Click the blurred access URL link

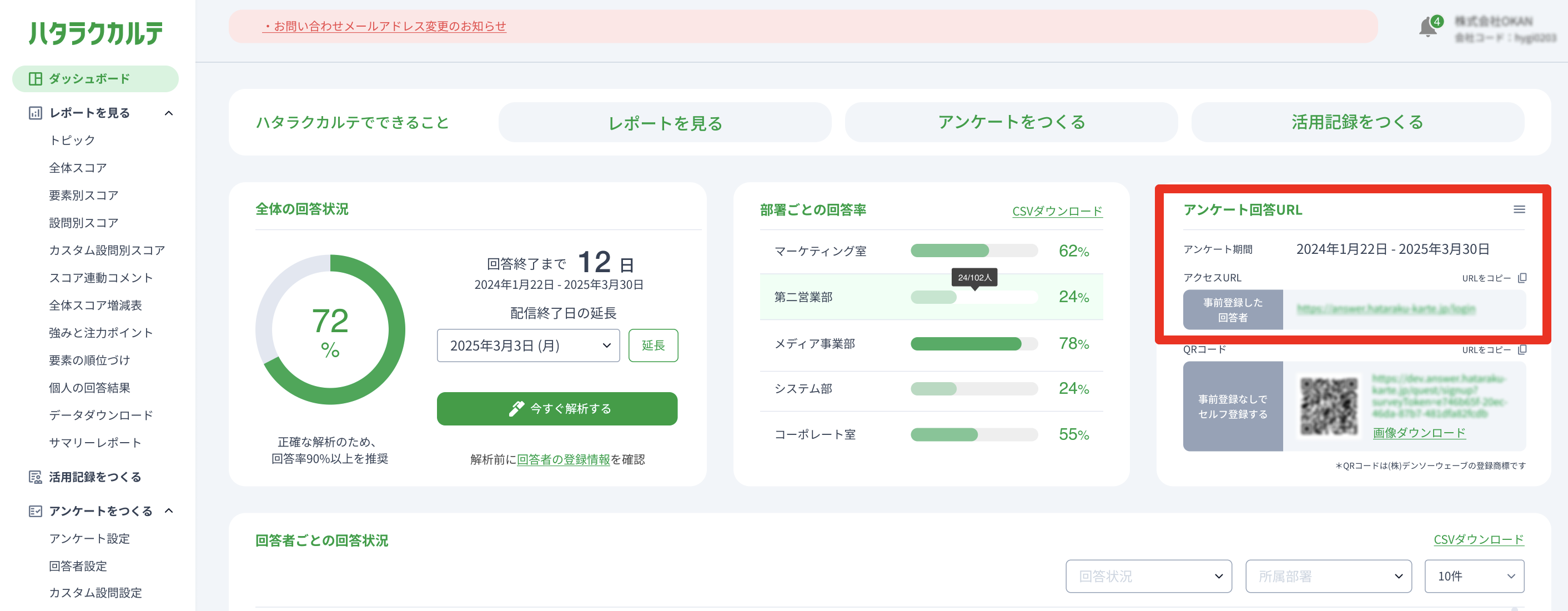coord(1386,309)
